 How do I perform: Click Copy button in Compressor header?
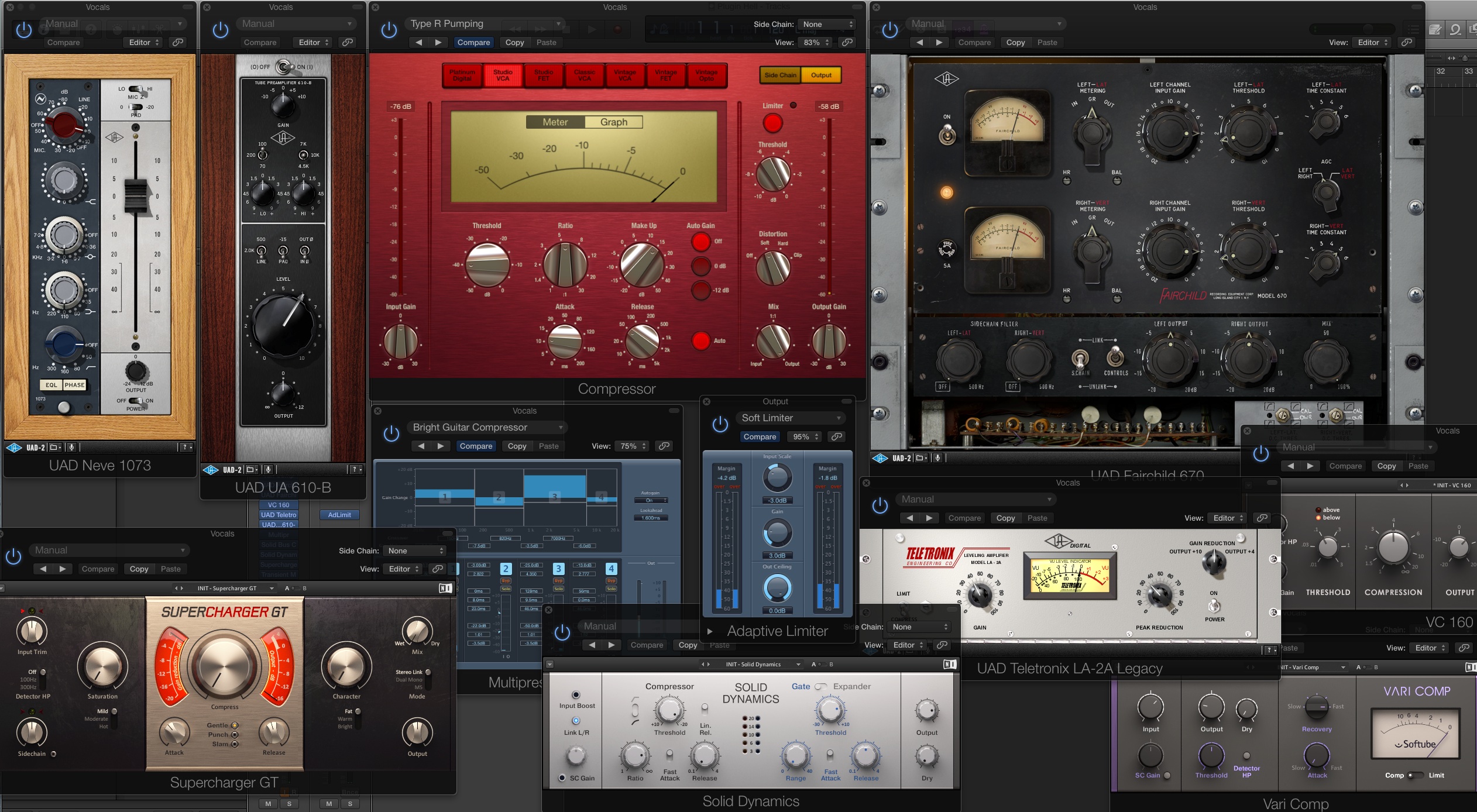pos(514,42)
